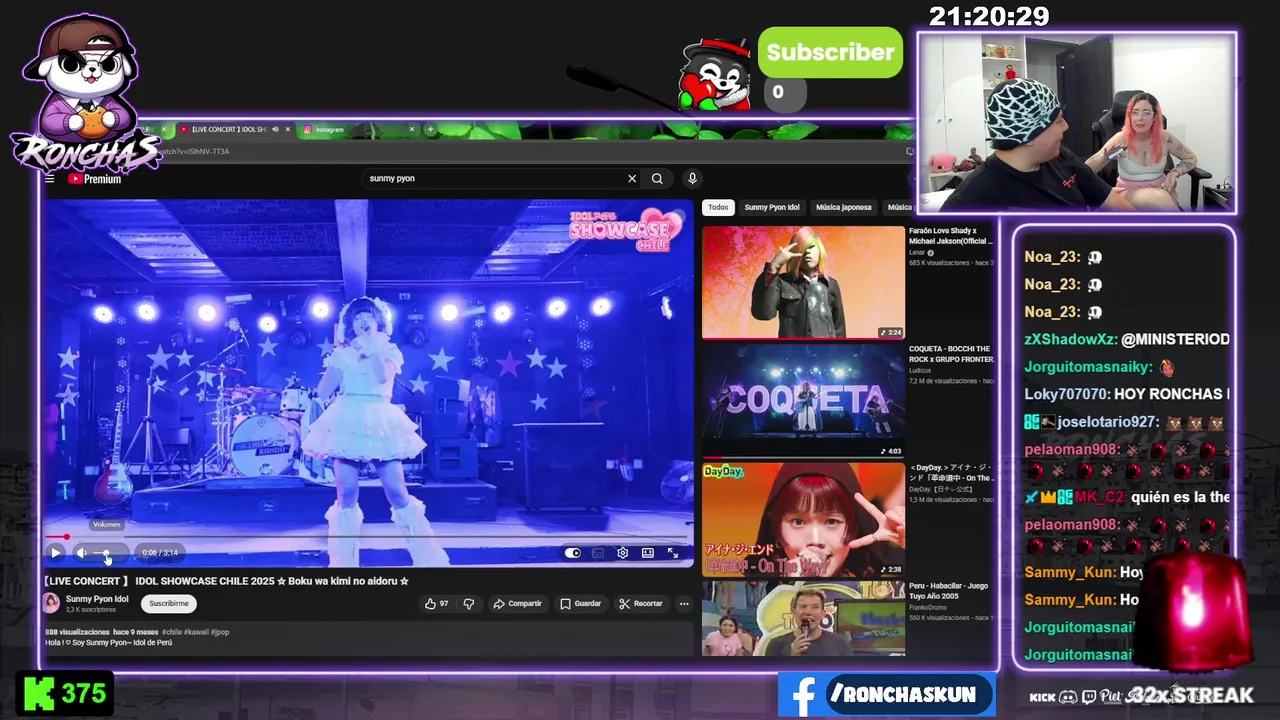Screen dimensions: 1280x720
Task: Open a new browser tab with plus
Action: [430, 129]
